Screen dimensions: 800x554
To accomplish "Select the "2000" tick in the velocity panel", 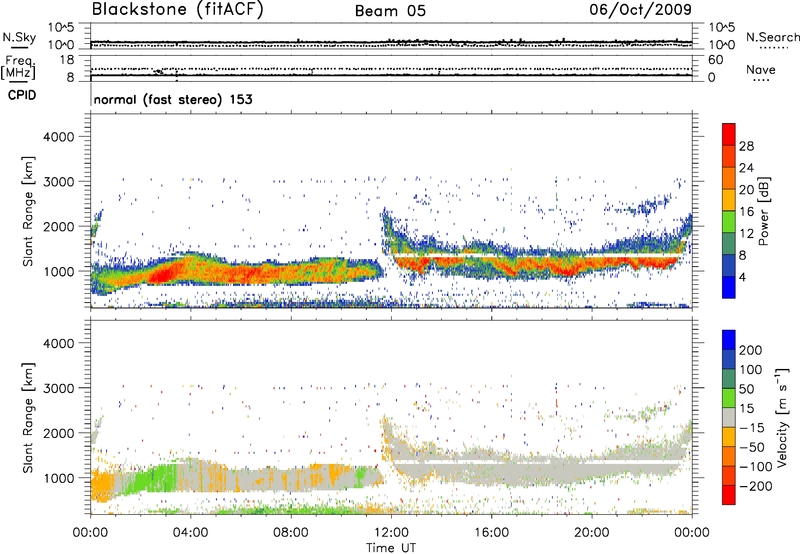I will click(58, 433).
